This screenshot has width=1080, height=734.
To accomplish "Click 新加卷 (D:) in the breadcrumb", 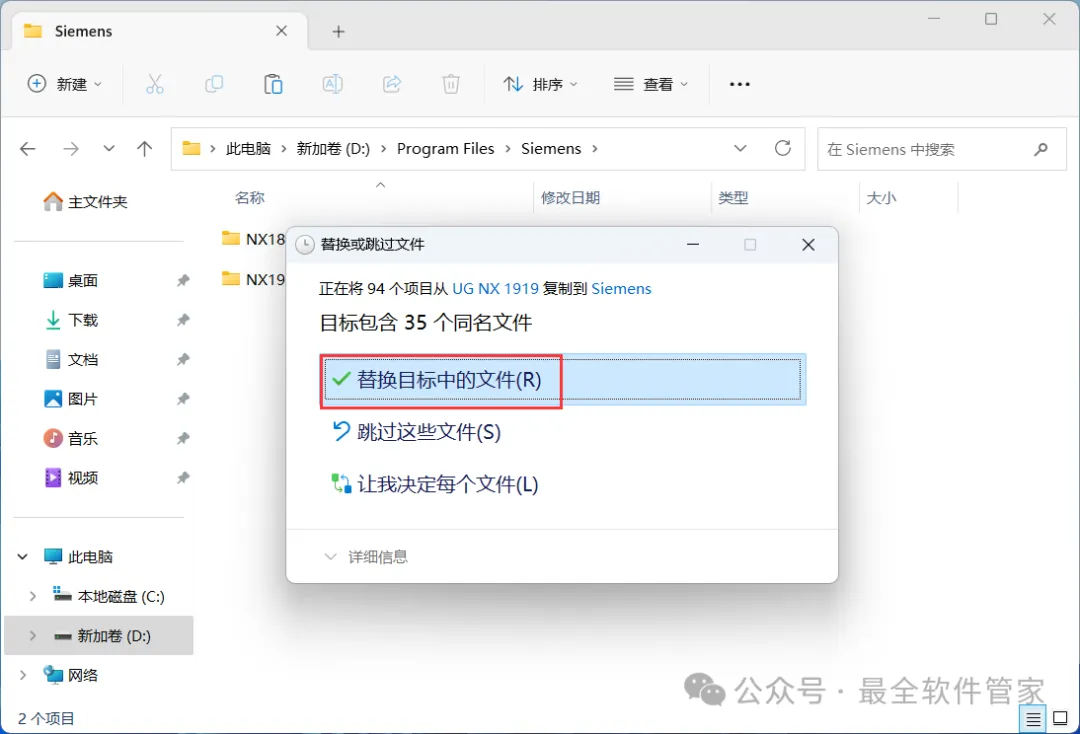I will pyautogui.click(x=333, y=149).
